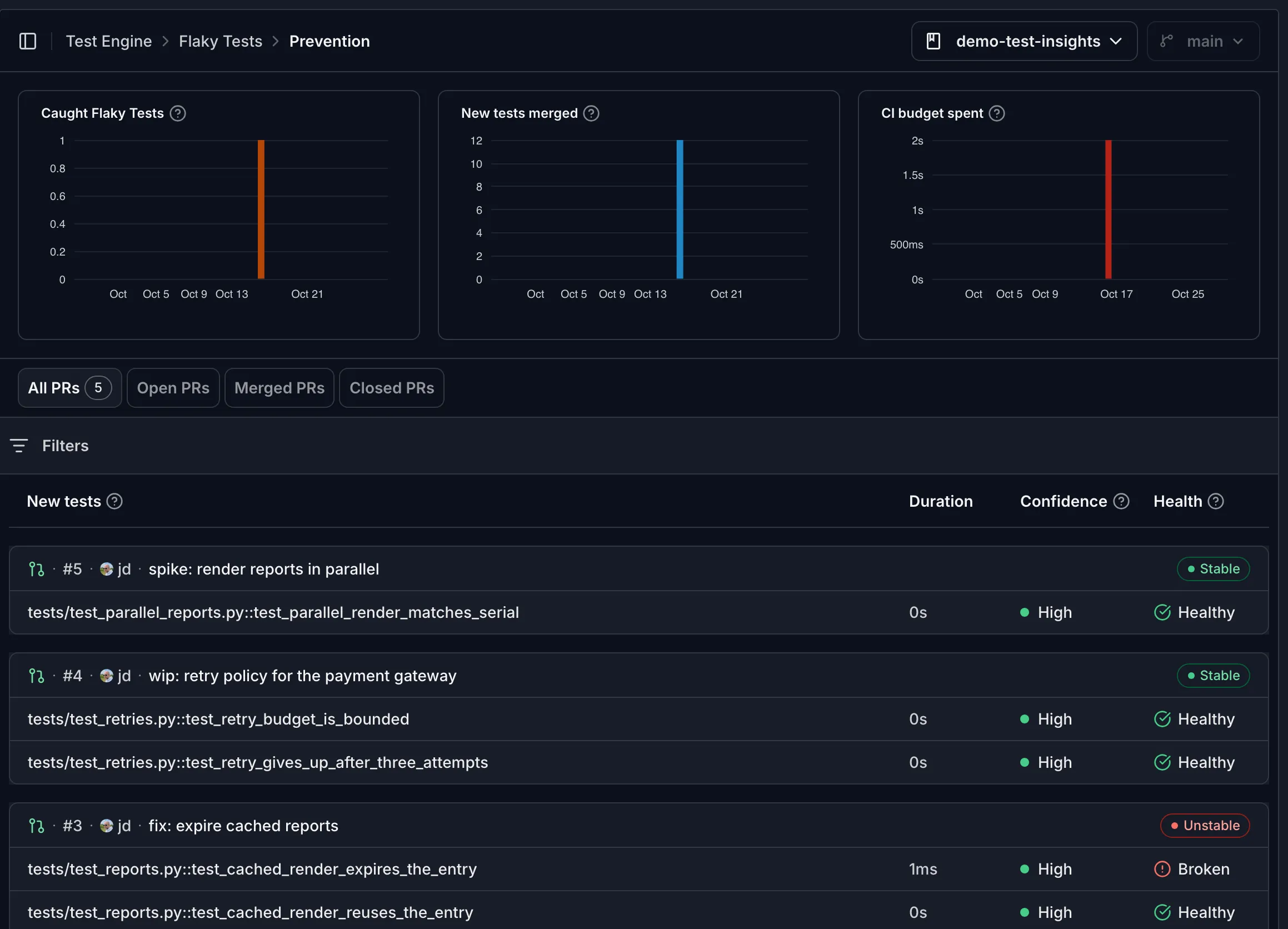Click Healthy icon for test_retry_budget_is_bounded

pyautogui.click(x=1162, y=719)
